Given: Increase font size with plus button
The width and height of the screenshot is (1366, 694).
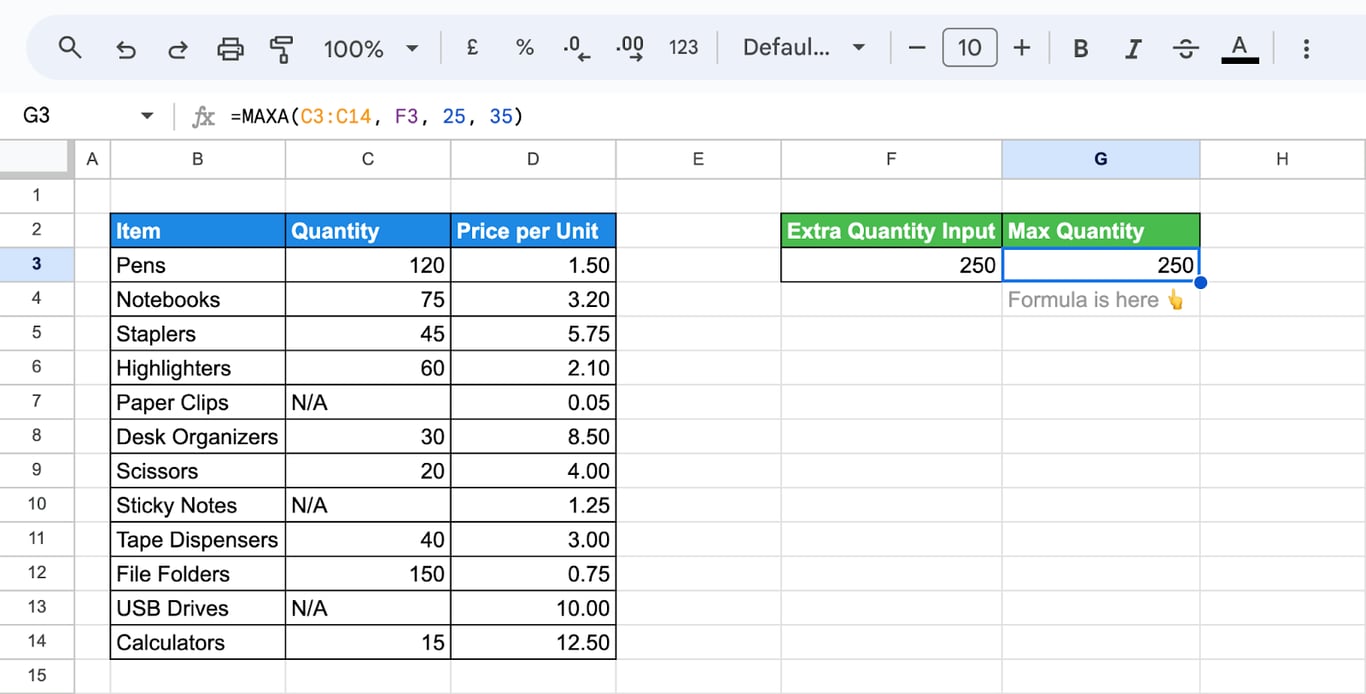Looking at the screenshot, I should point(1022,48).
